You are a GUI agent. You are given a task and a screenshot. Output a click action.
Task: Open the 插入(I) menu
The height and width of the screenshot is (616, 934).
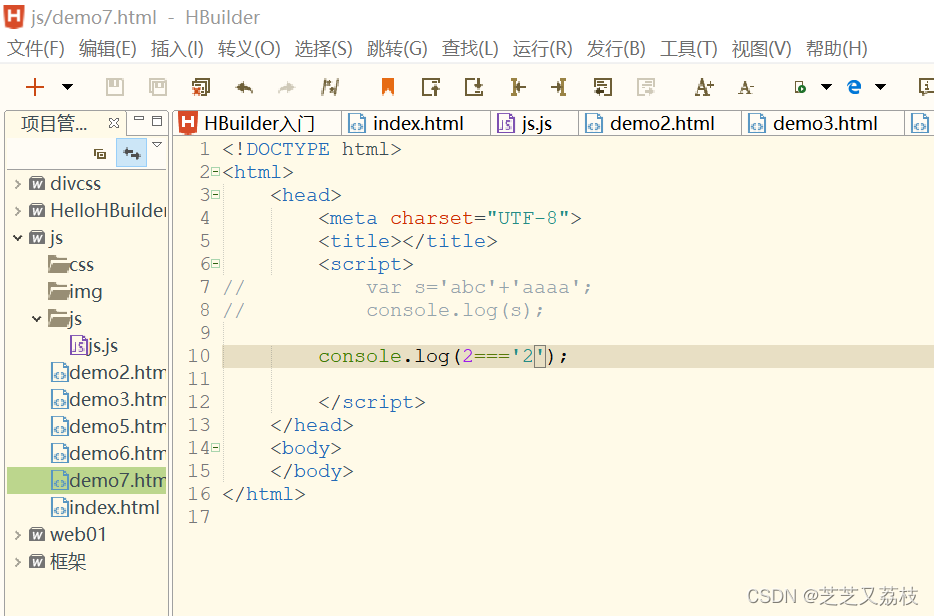tap(177, 48)
